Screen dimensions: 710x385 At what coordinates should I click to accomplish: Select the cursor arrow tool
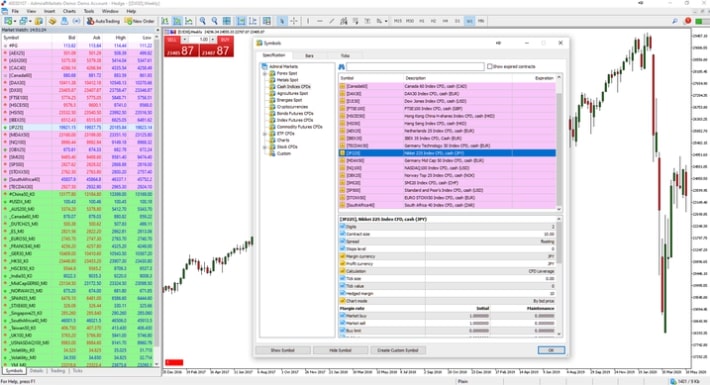pyautogui.click(x=282, y=21)
